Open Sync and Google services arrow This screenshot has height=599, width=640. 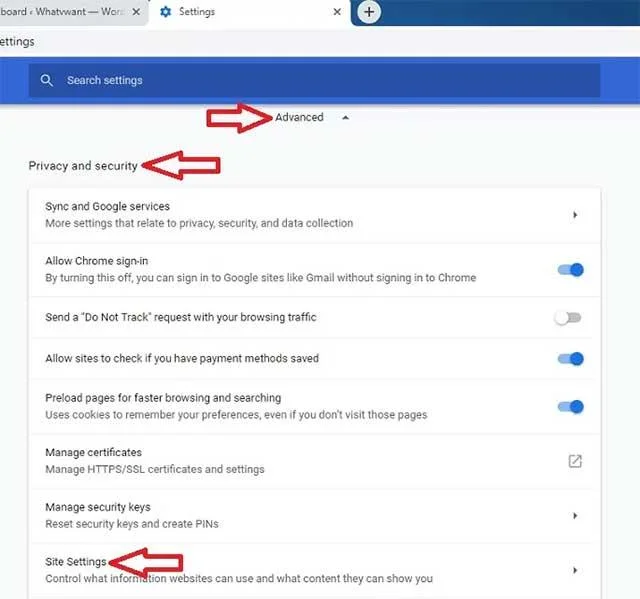click(575, 215)
